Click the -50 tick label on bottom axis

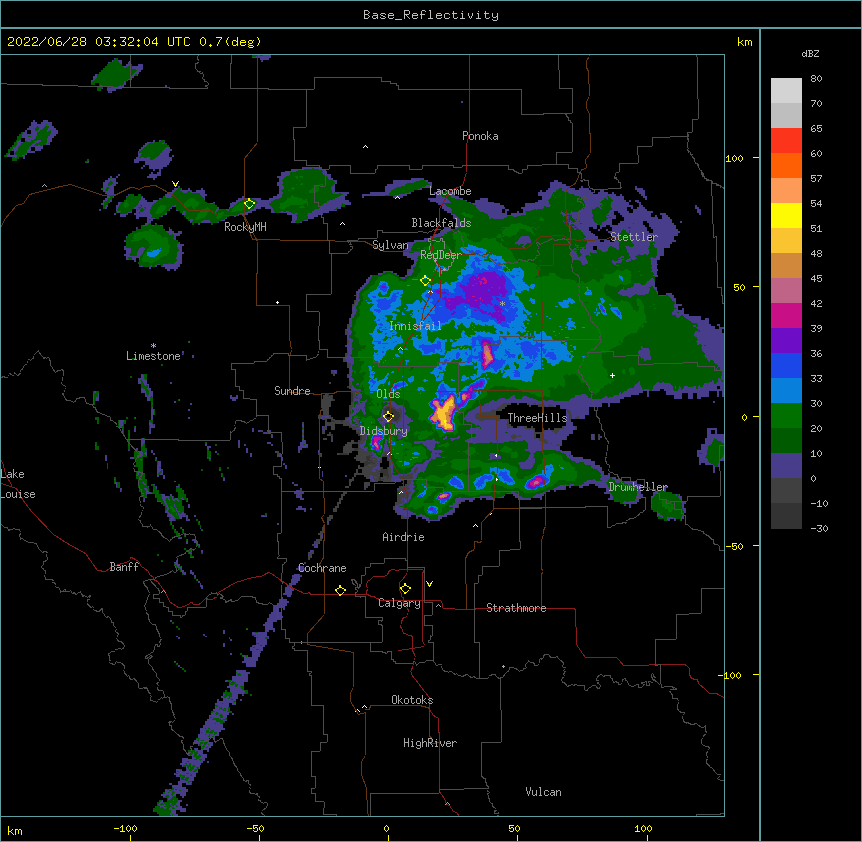tap(255, 828)
